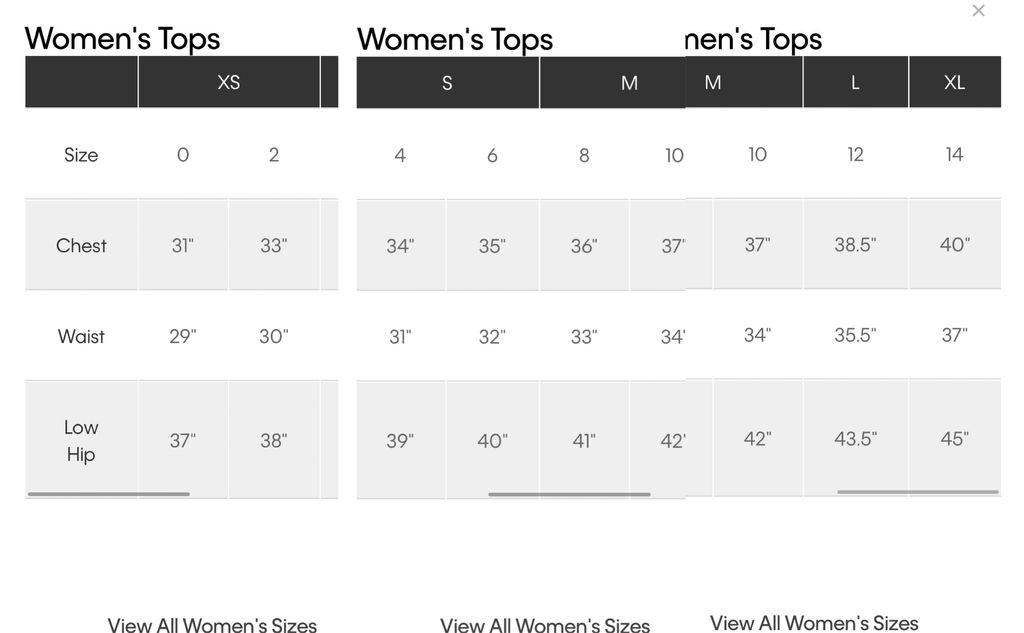Select the 38.5" chest measurement cell
The height and width of the screenshot is (633, 1024).
tap(855, 244)
